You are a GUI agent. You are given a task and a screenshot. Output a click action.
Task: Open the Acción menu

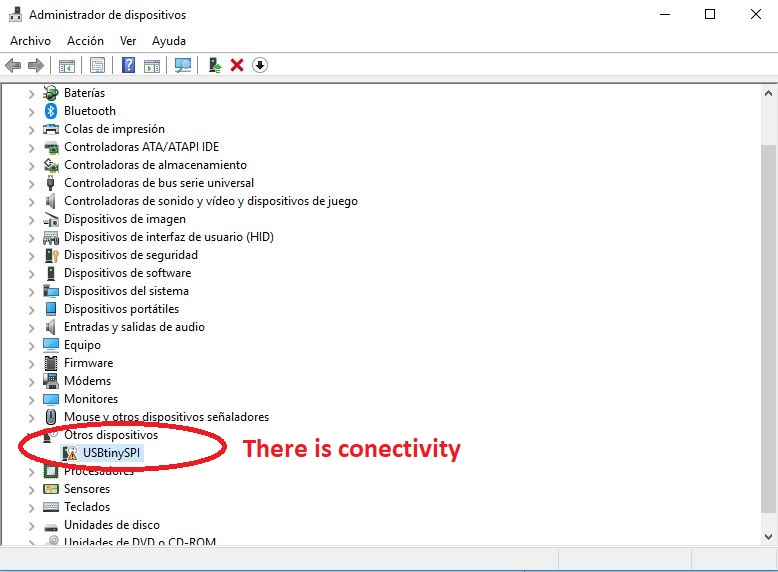pos(85,41)
